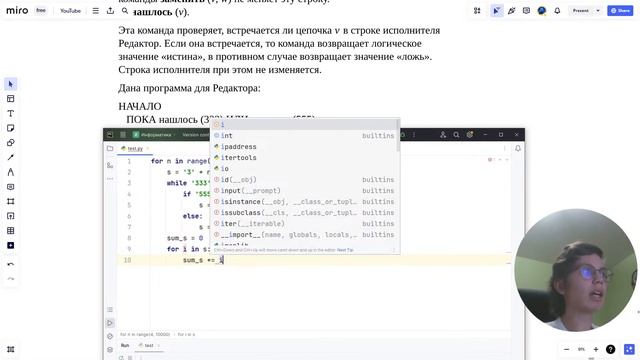The width and height of the screenshot is (640, 360).
Task: Click the free plan badge
Action: click(41, 10)
